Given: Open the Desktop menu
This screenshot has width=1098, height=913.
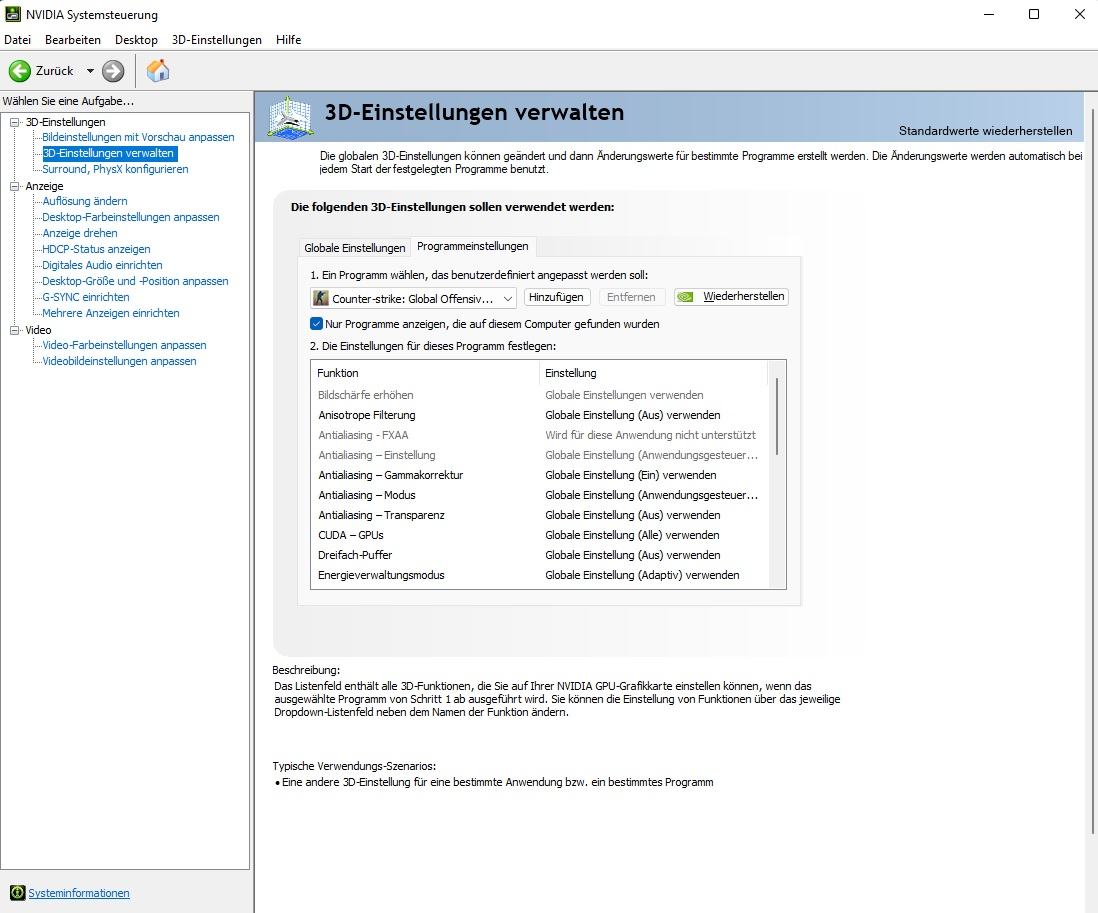Looking at the screenshot, I should point(136,40).
